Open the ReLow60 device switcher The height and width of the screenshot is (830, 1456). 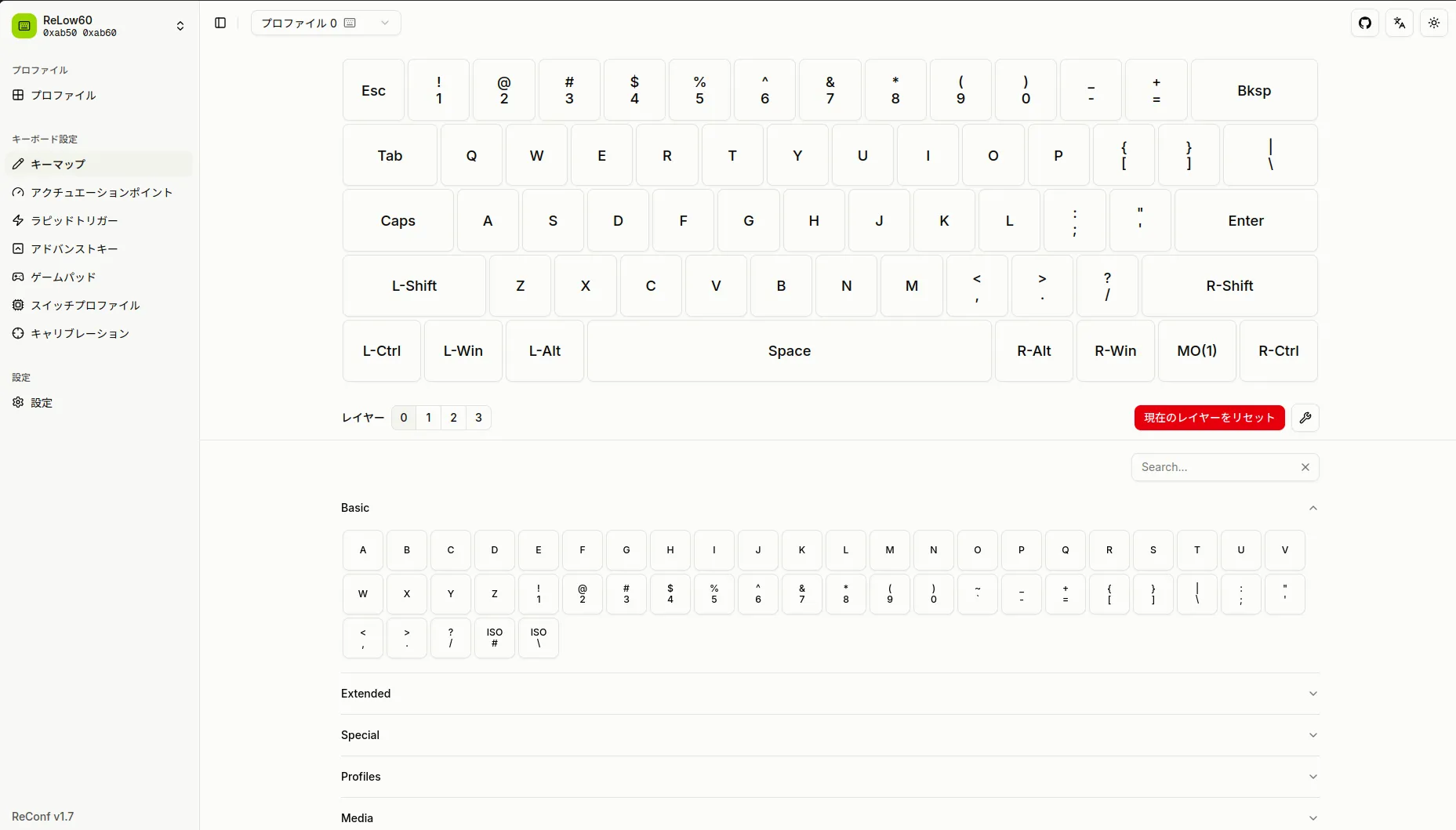pos(99,26)
